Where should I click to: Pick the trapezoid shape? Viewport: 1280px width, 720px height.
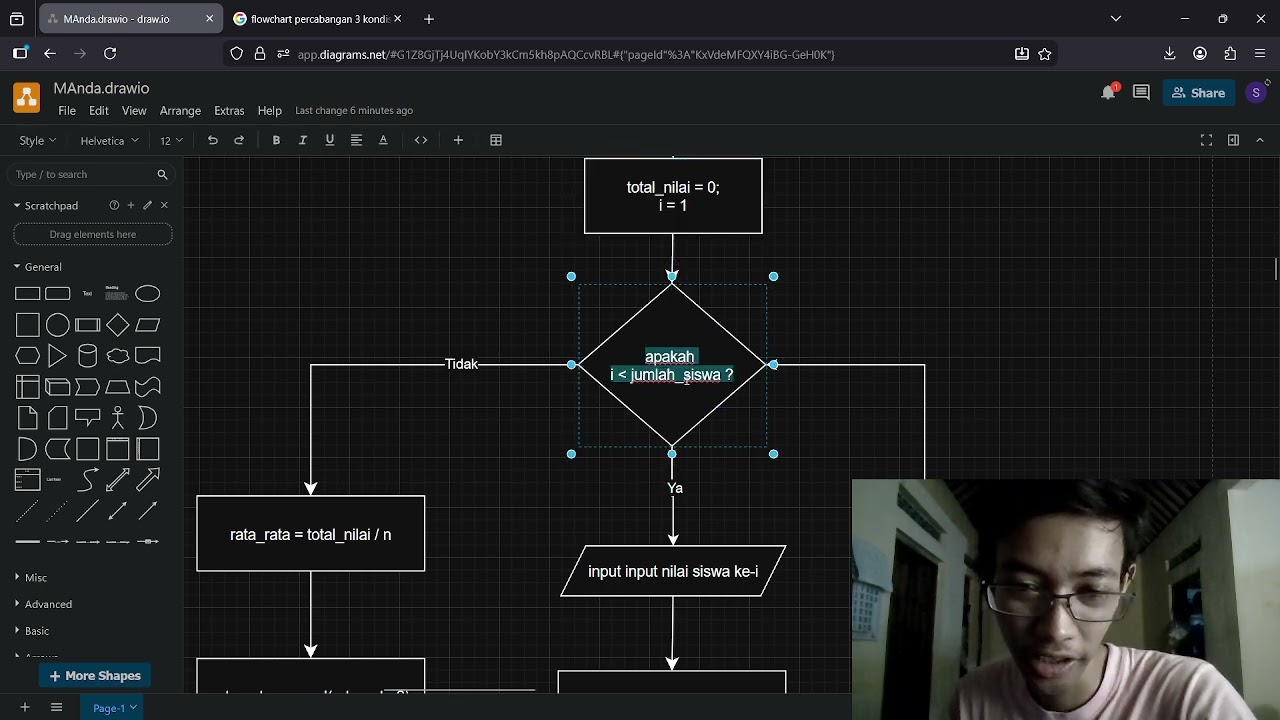pos(118,387)
